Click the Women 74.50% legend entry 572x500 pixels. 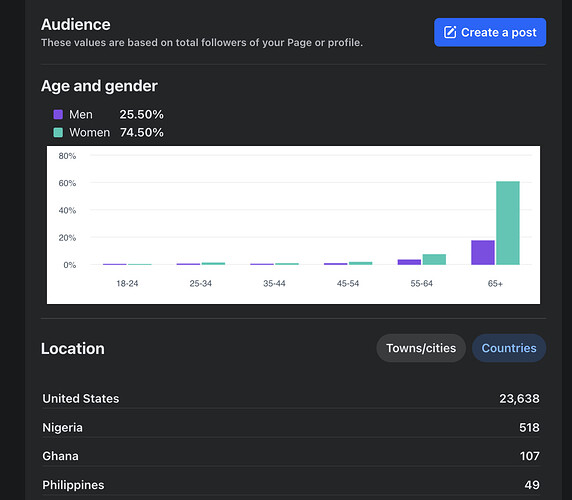point(108,132)
